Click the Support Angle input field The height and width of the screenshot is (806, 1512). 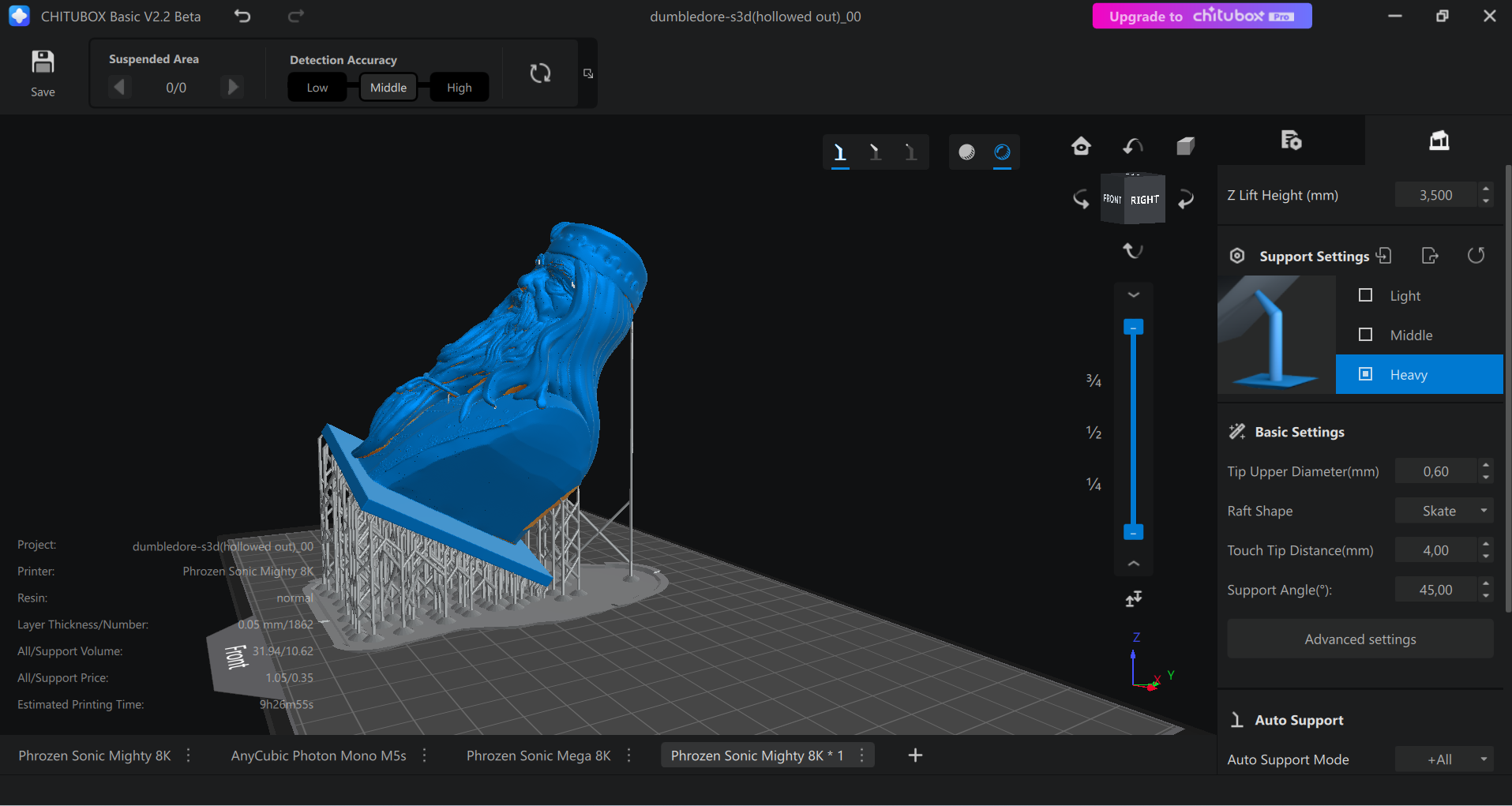[x=1435, y=590]
